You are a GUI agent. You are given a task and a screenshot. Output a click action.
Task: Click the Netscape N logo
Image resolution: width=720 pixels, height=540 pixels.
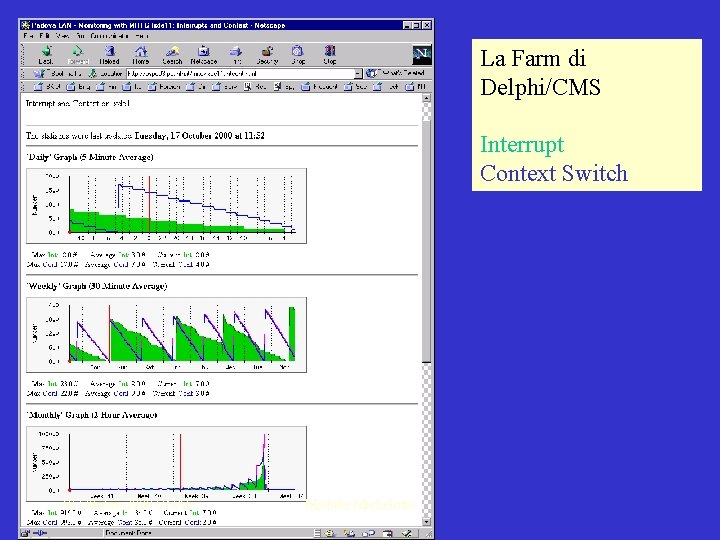pos(422,55)
